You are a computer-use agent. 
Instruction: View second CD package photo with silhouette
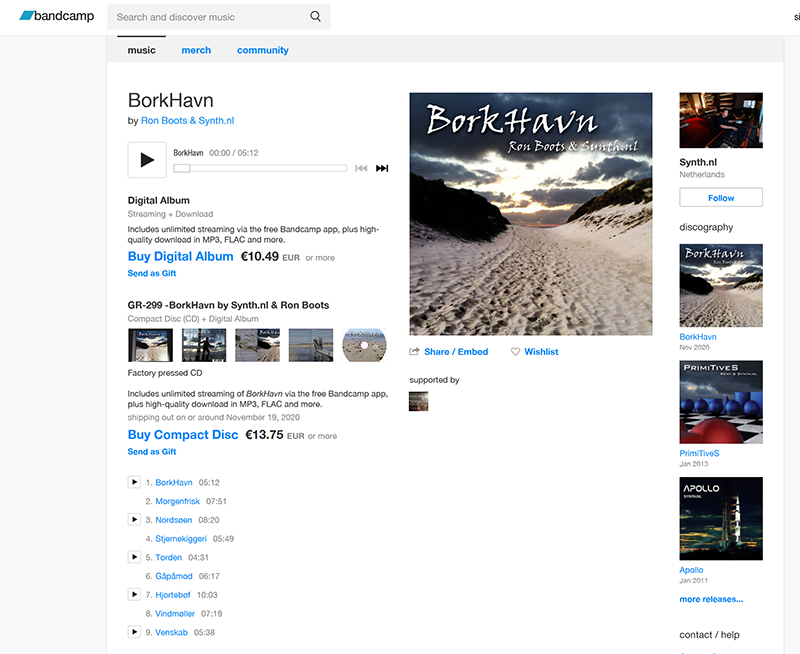[204, 345]
